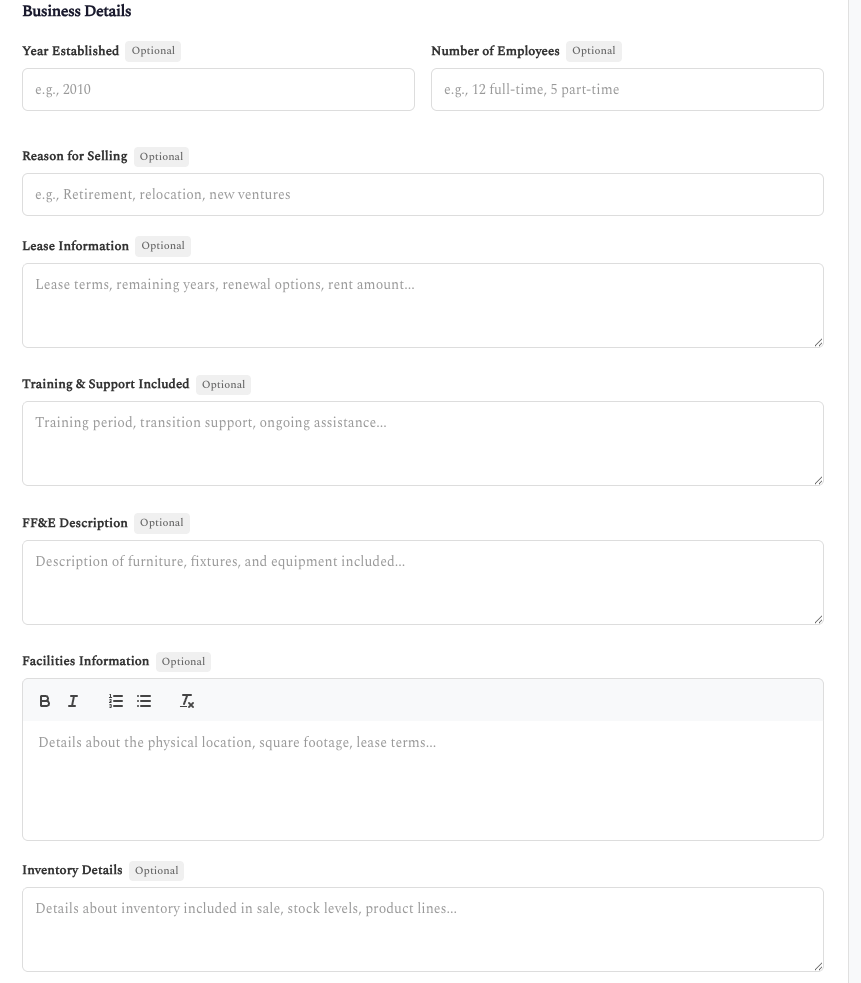Image resolution: width=861 pixels, height=983 pixels.
Task: Click inside the Year Established field
Action: (218, 89)
